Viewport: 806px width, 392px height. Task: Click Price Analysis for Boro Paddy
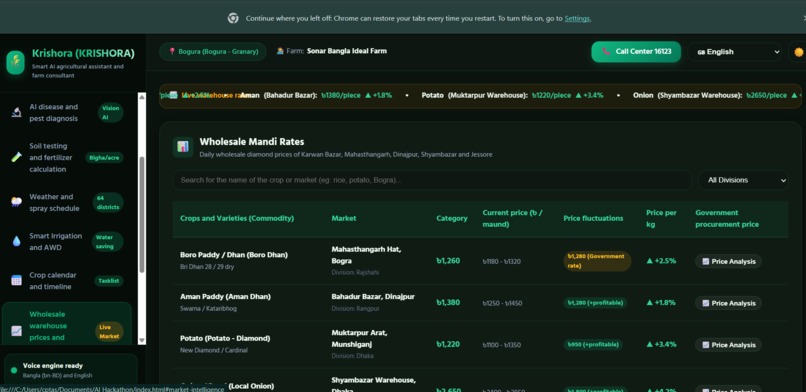click(728, 261)
